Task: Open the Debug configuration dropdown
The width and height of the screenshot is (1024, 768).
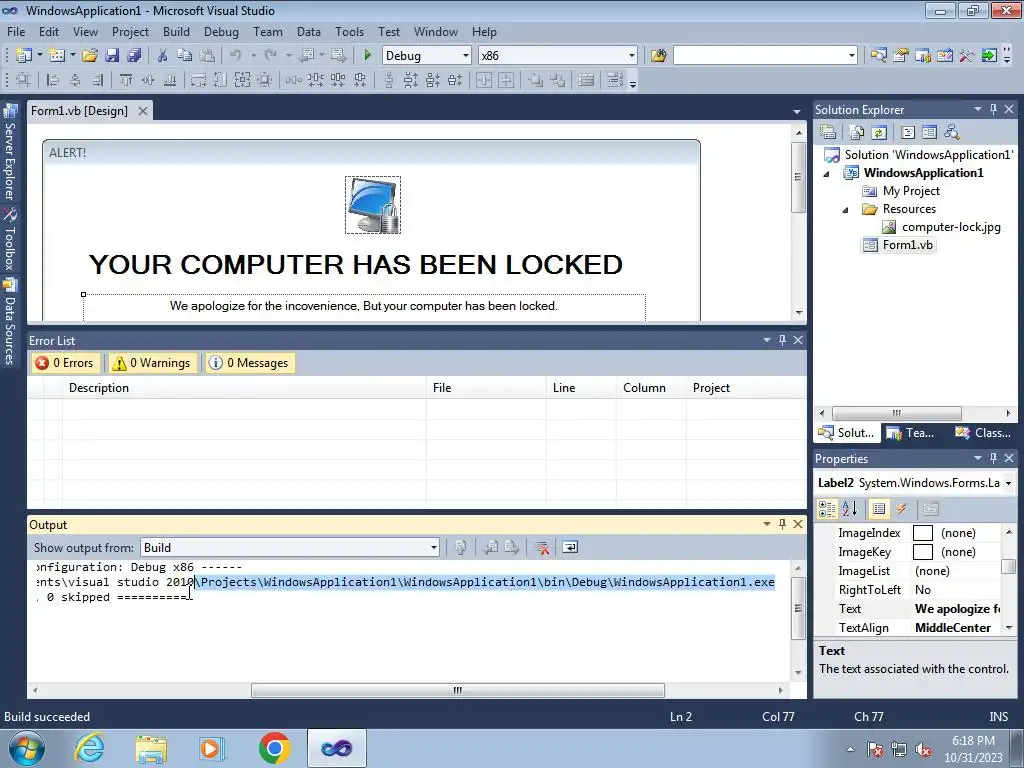Action: (x=466, y=56)
